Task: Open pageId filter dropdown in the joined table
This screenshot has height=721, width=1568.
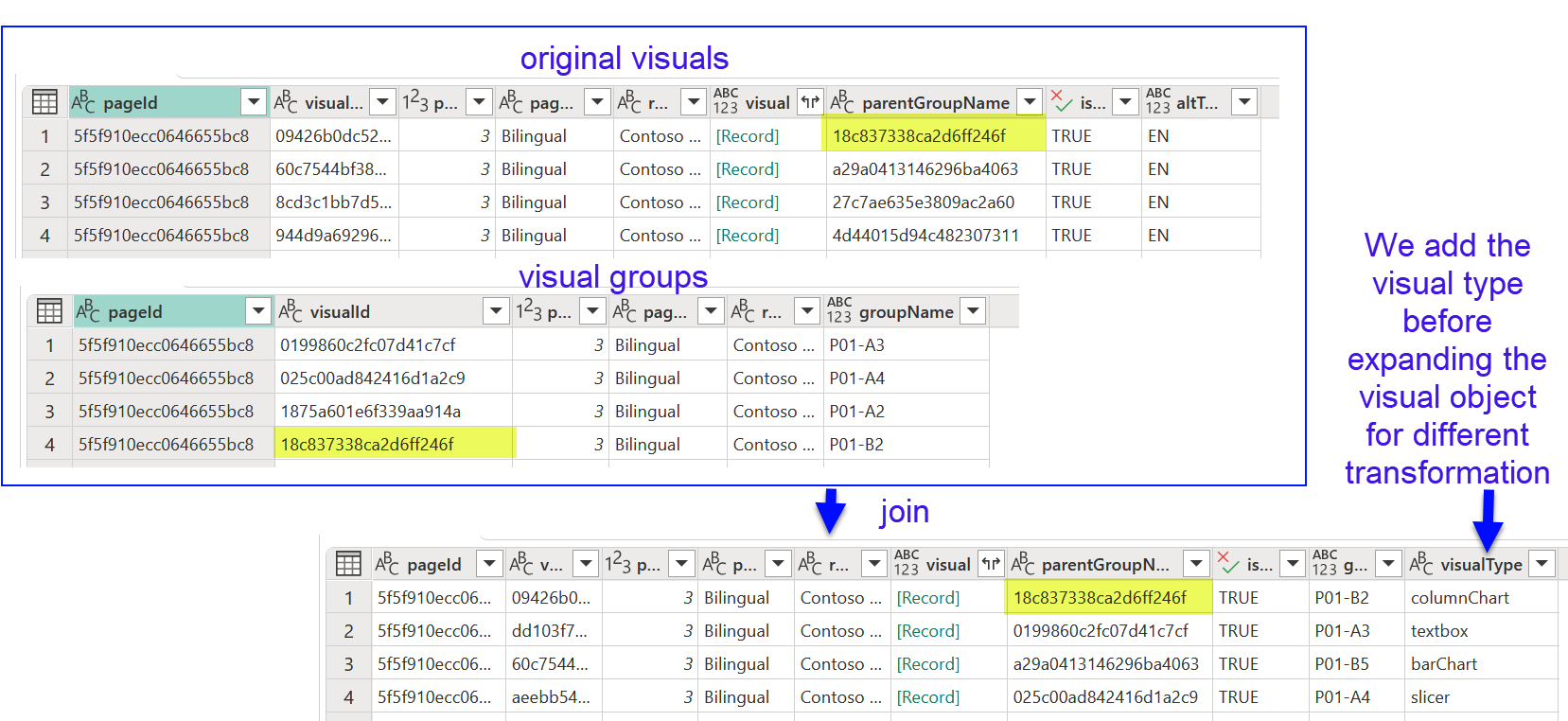Action: click(x=488, y=564)
